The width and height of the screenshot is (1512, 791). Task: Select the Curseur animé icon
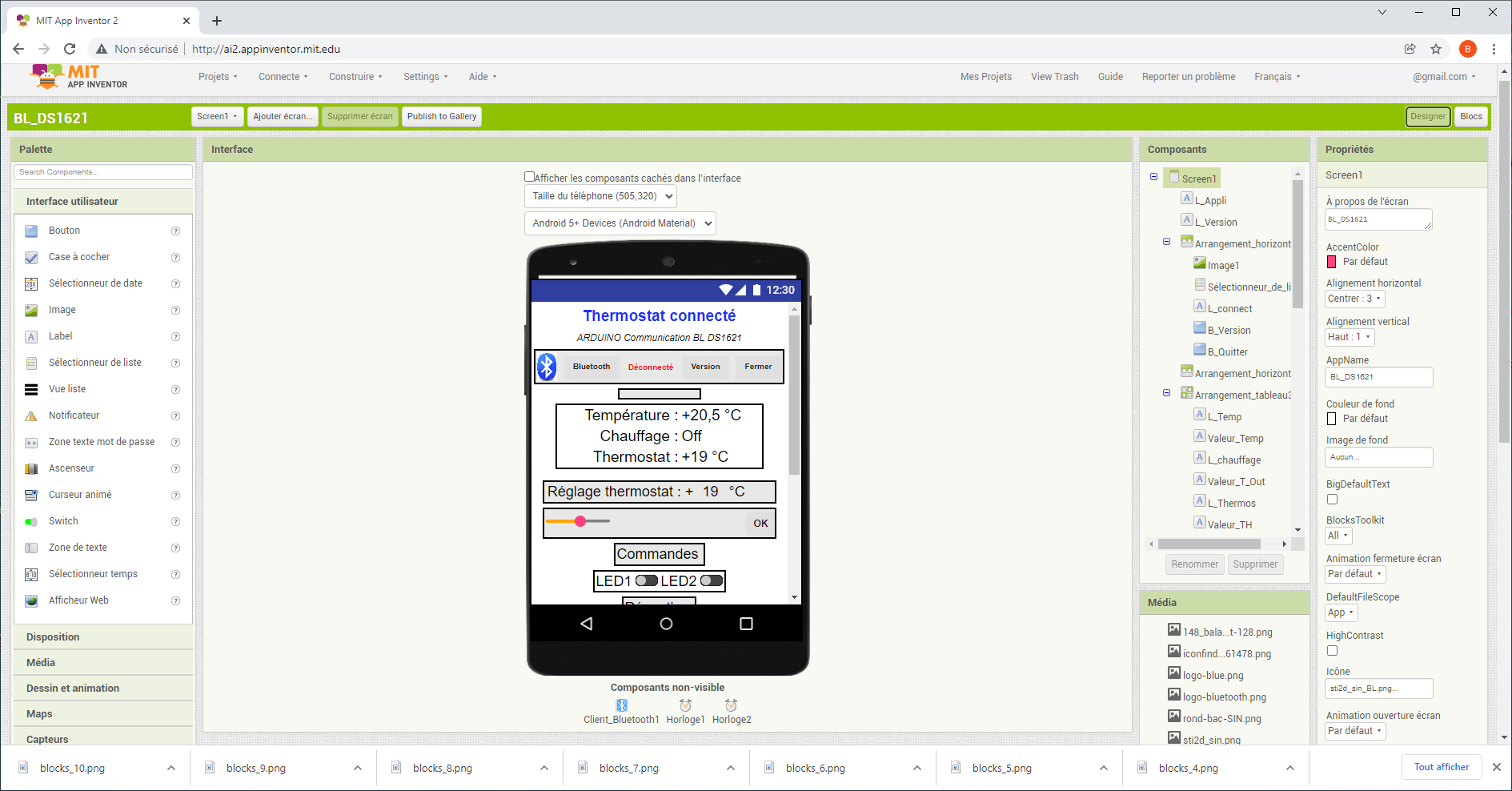pyautogui.click(x=31, y=496)
